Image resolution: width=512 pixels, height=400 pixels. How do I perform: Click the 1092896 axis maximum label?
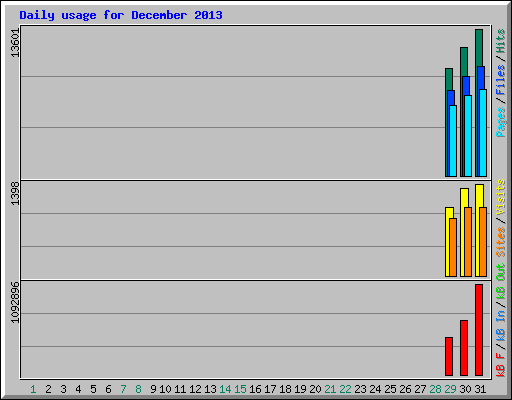15,303
